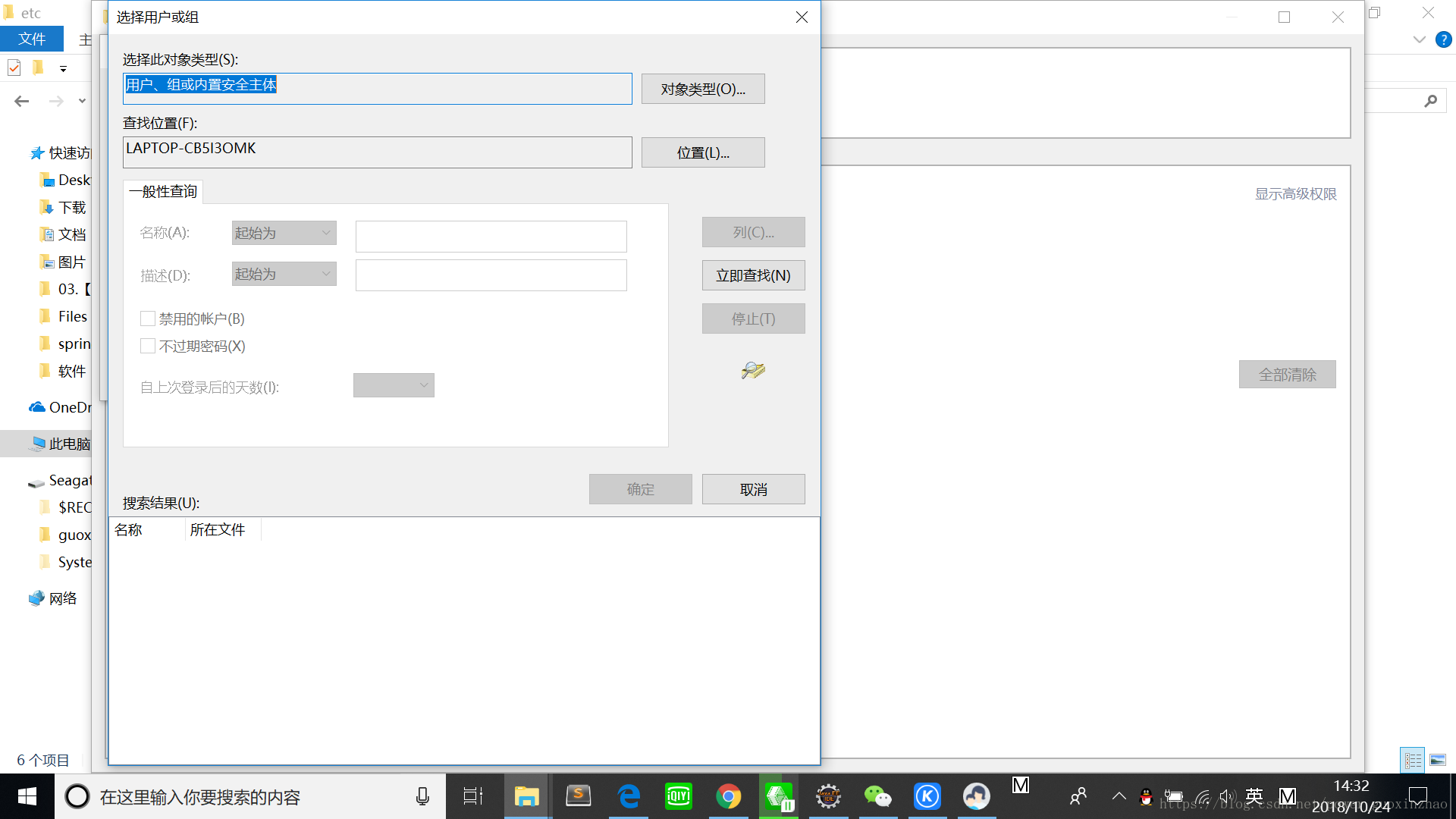Click 全部清除 button in permissions window
Image resolution: width=1456 pixels, height=819 pixels.
click(1287, 375)
